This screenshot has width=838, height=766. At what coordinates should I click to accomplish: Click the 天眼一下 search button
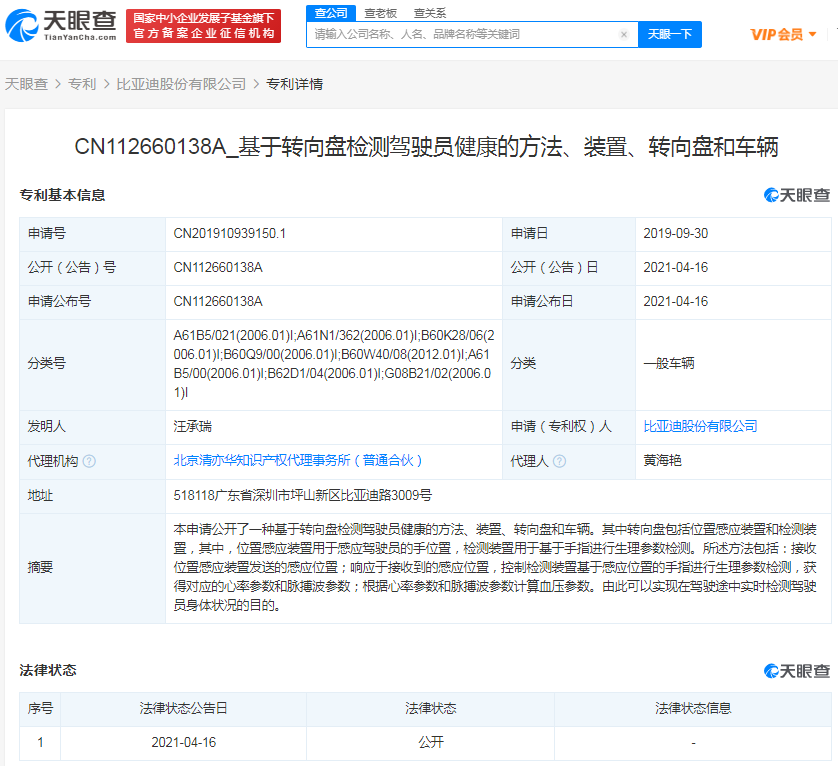(670, 35)
